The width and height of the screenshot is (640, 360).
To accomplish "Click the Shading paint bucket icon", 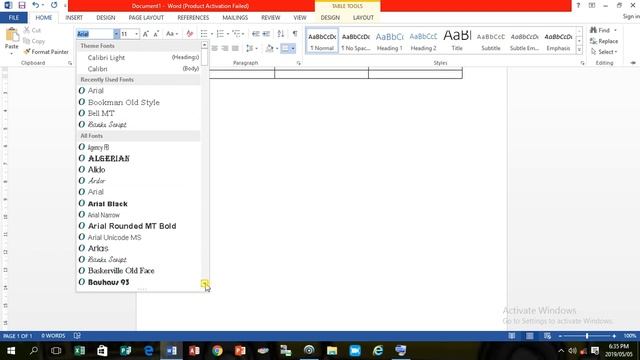I will 269,48.
